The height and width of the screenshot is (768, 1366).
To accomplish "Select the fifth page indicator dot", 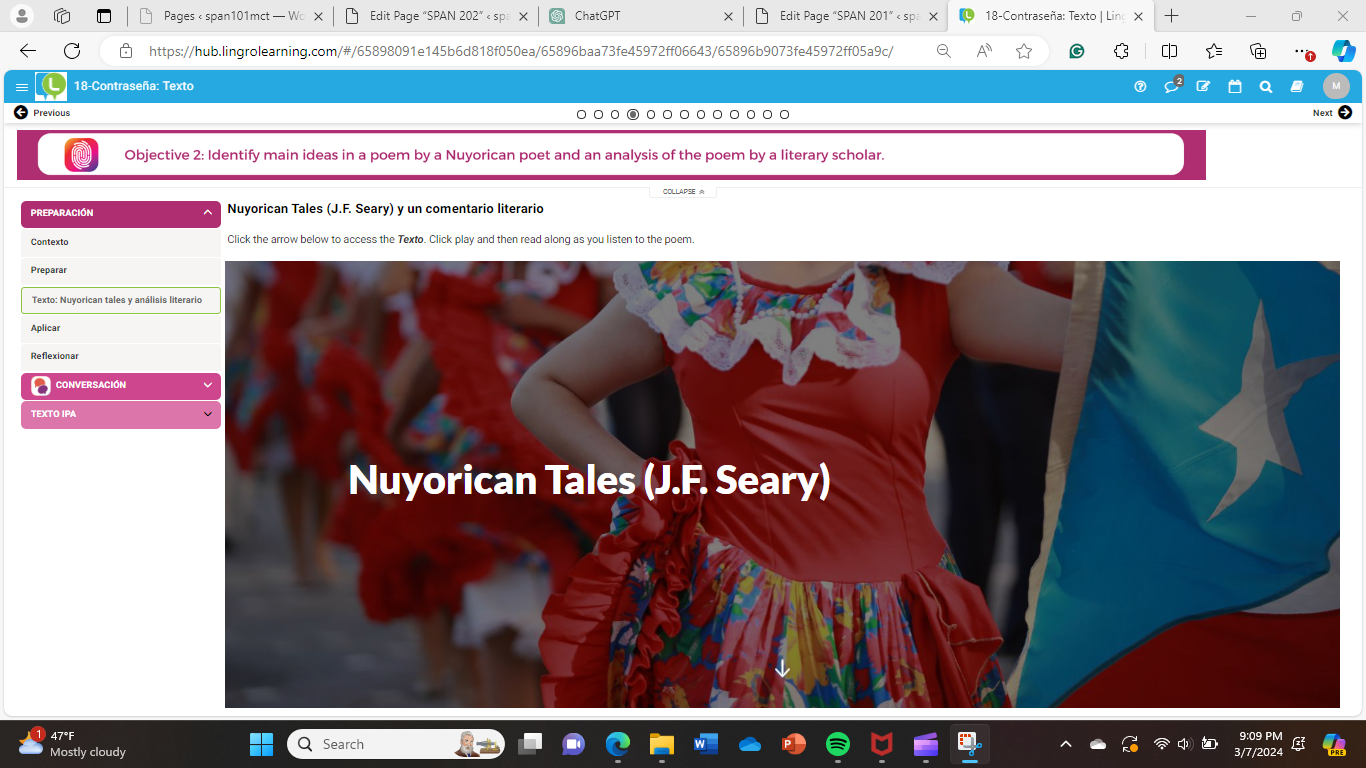I will 651,114.
